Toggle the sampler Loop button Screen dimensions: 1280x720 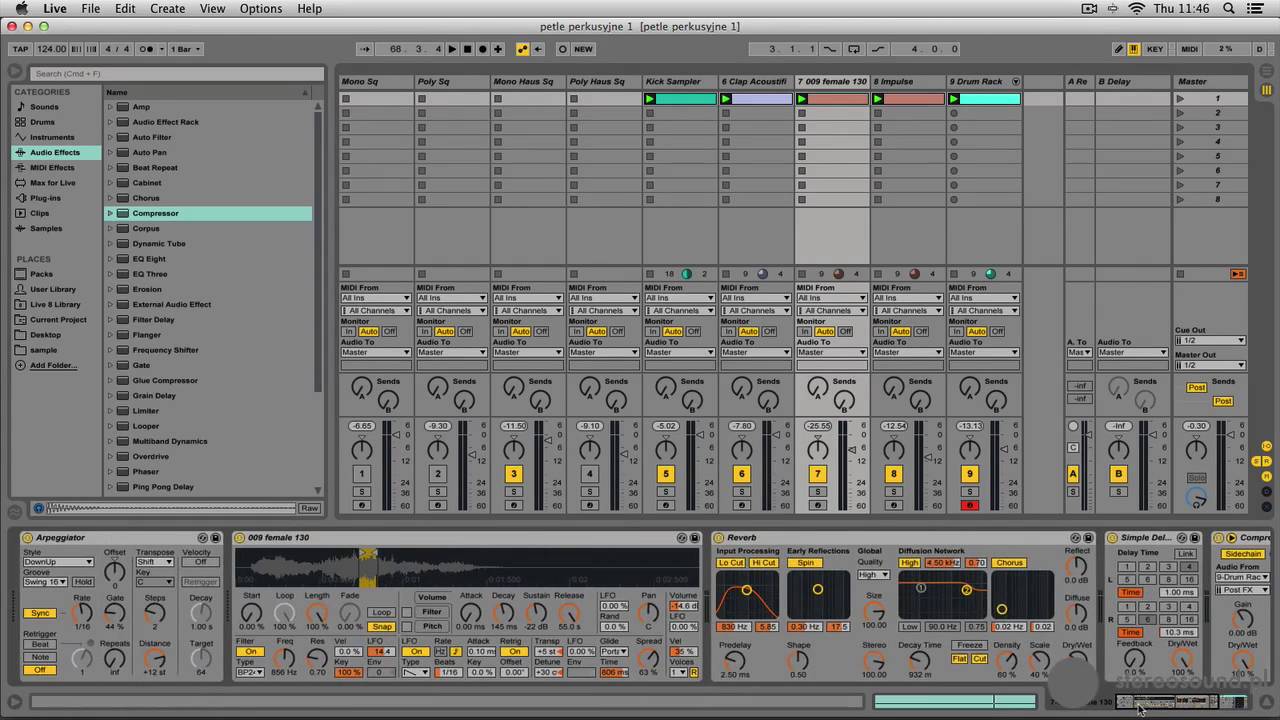(x=381, y=612)
